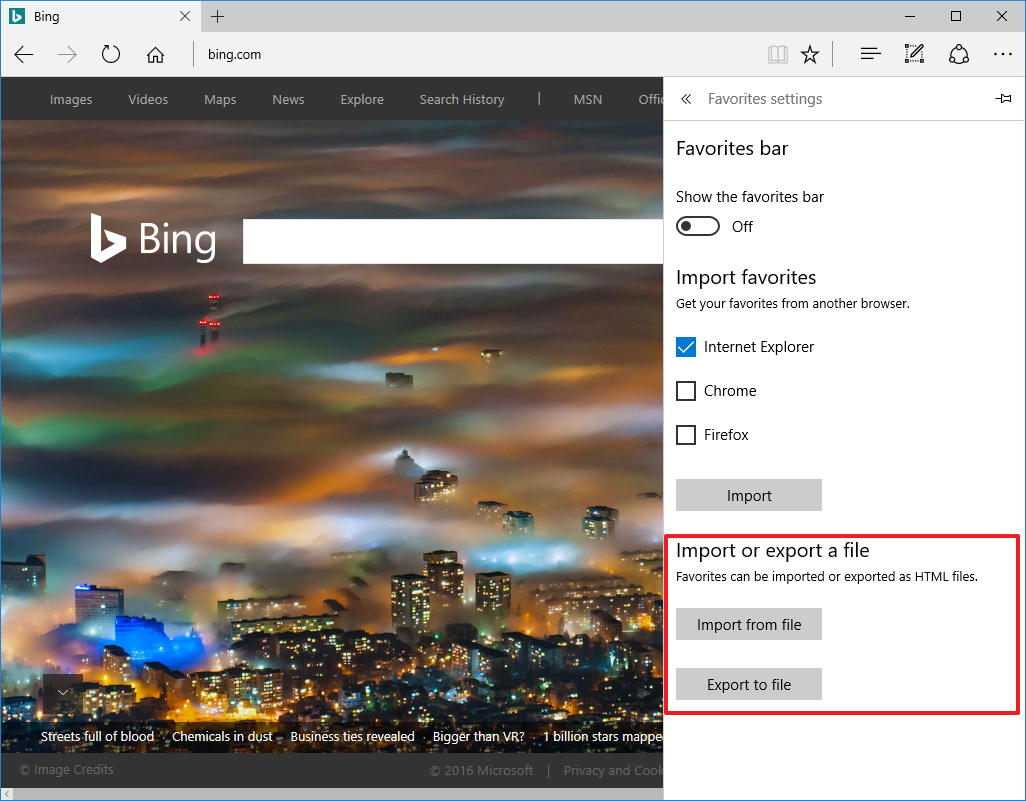Screen dimensions: 1026x801
Task: Click the Bing logo on the page
Action: click(x=154, y=239)
